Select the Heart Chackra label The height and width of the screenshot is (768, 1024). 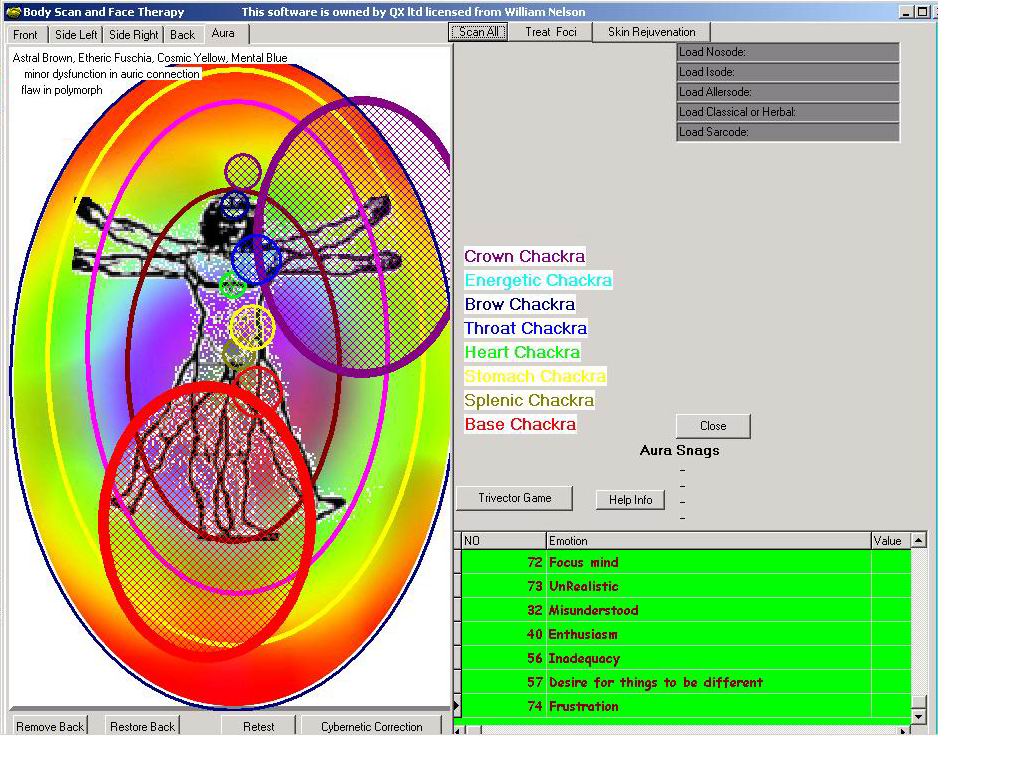click(522, 352)
